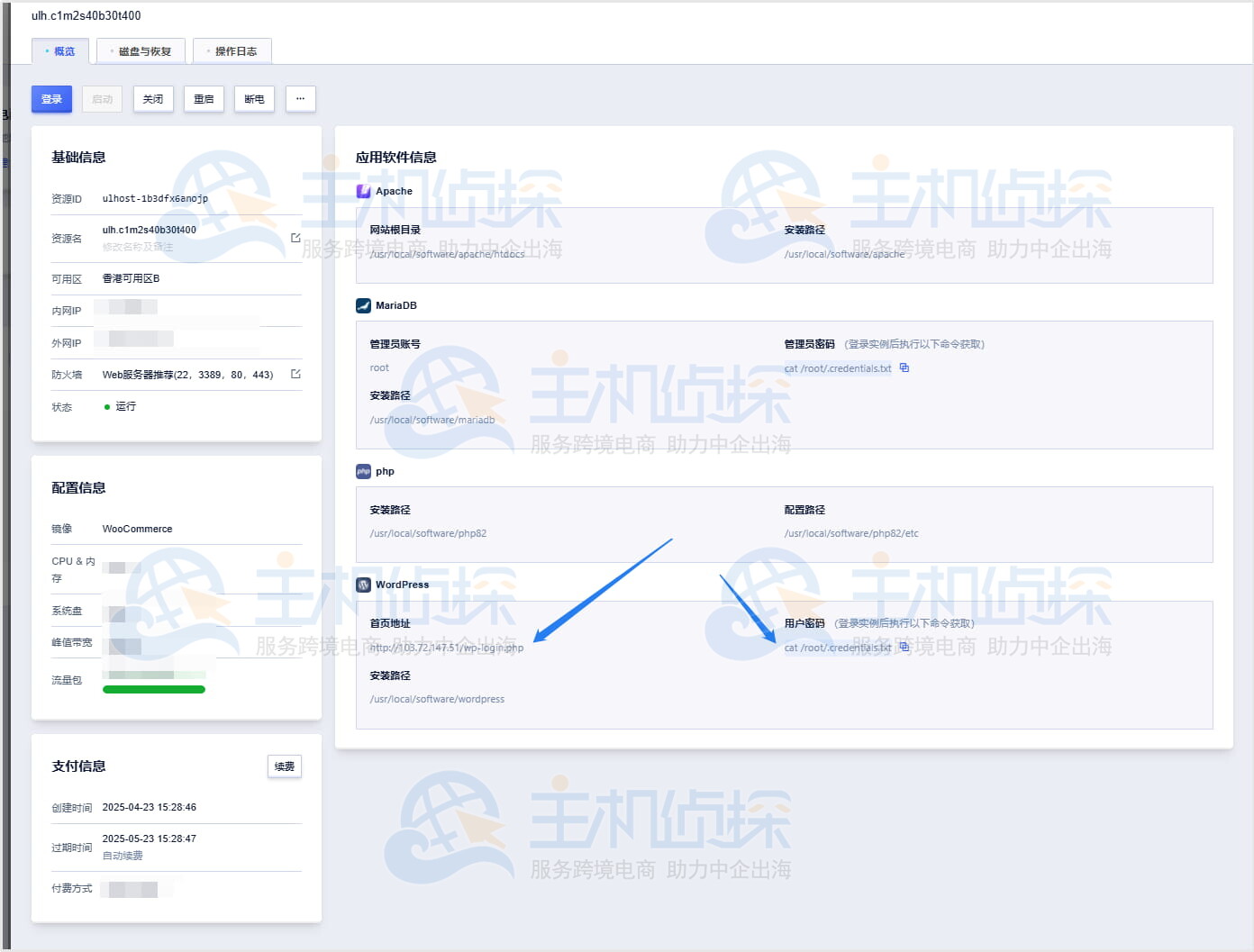The image size is (1254, 952).
Task: Click the 自动续费 text under expiry time
Action: click(123, 856)
